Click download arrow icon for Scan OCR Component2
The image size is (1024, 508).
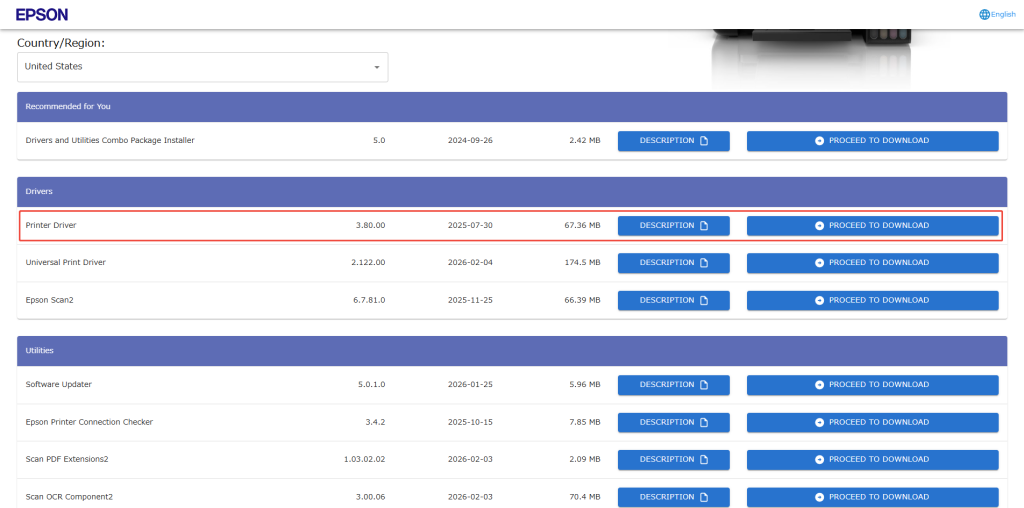point(820,497)
